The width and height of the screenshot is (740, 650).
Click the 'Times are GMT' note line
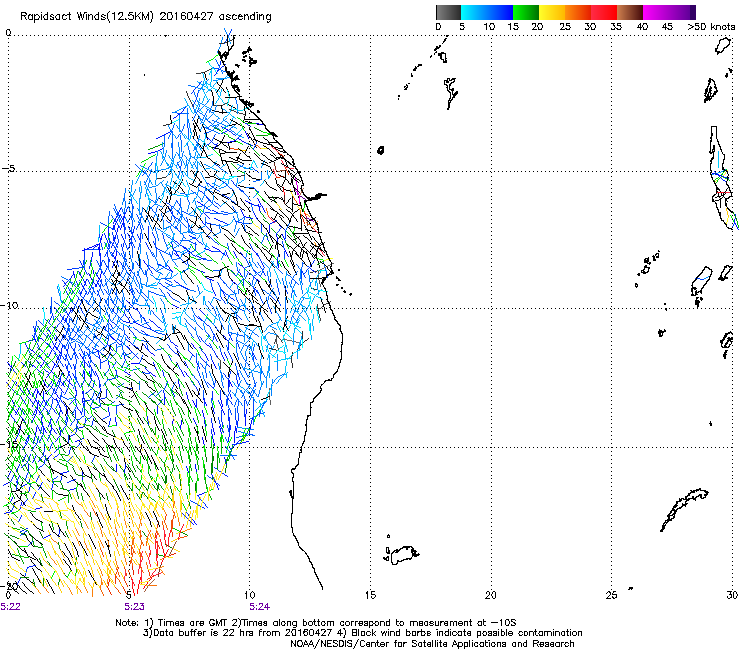pos(316,623)
